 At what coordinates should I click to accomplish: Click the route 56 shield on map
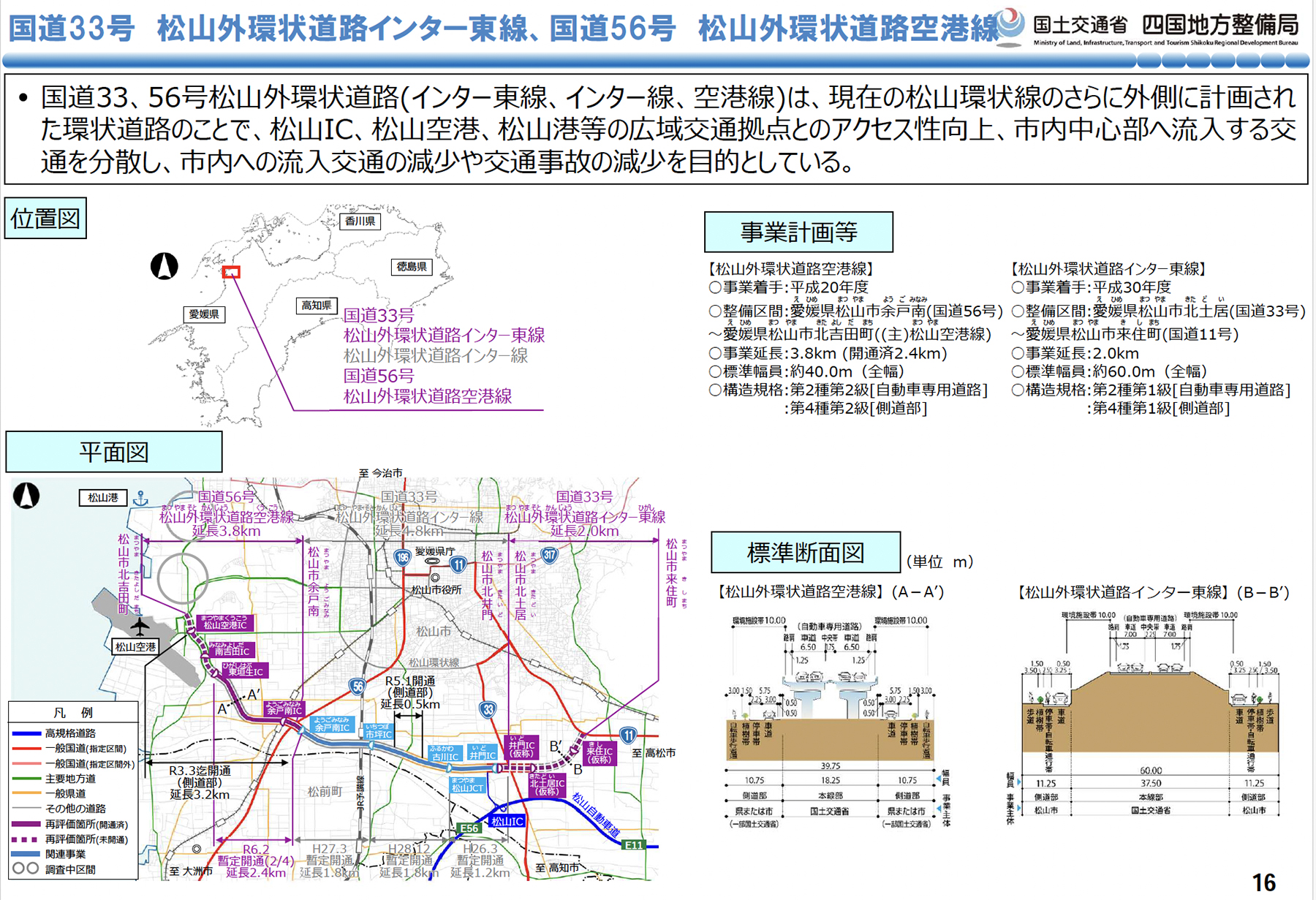coord(358,686)
